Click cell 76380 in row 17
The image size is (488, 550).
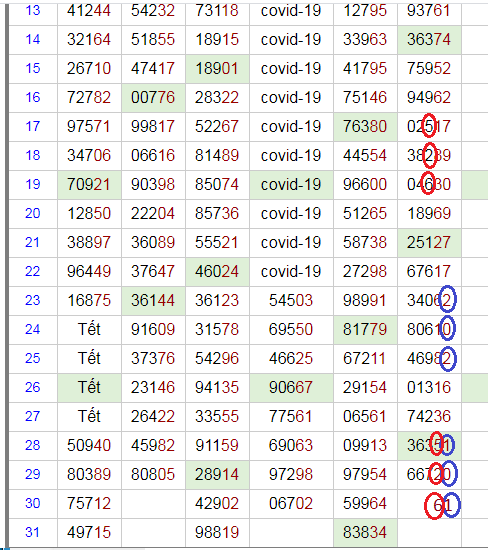[365, 127]
